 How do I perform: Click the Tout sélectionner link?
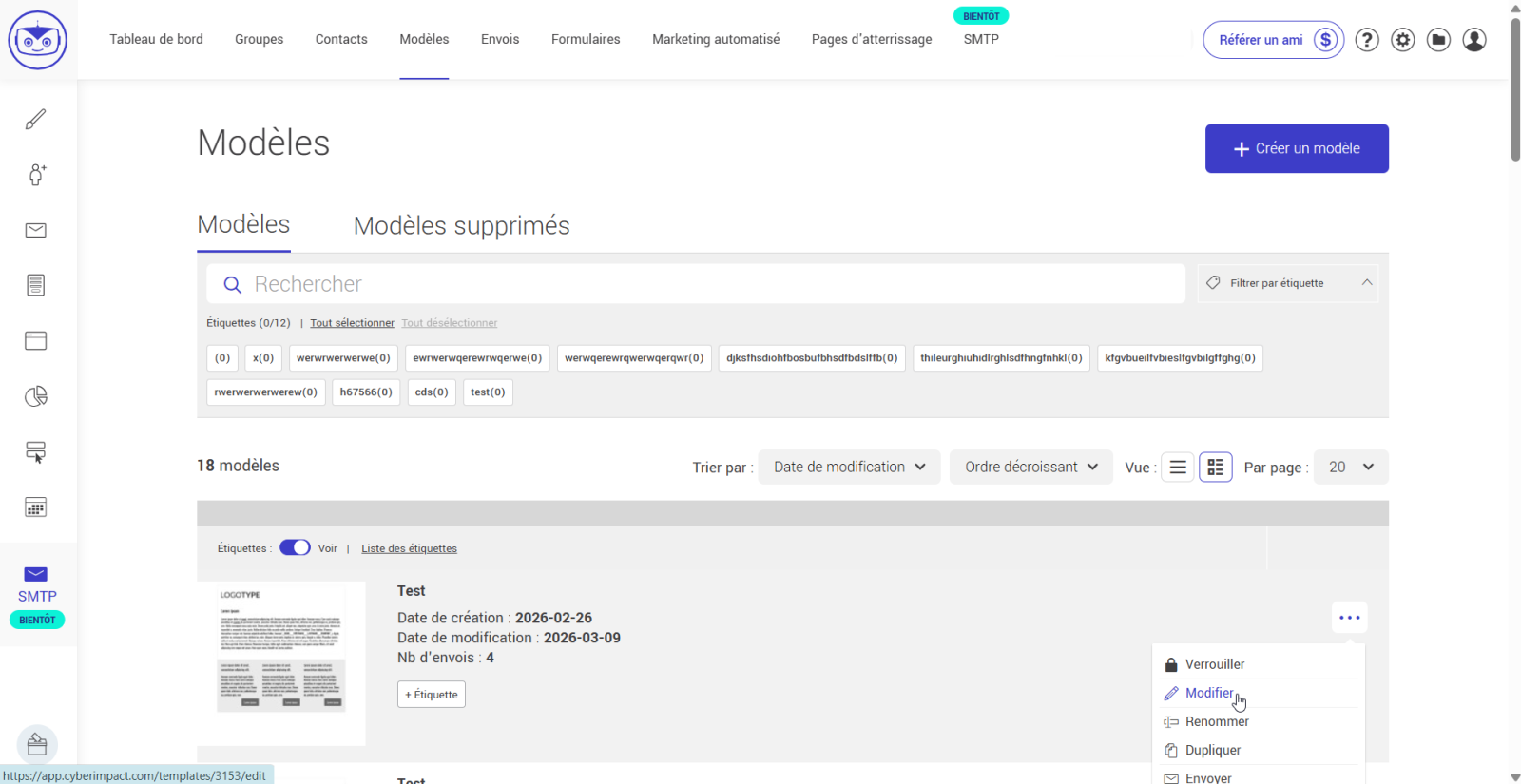point(352,323)
